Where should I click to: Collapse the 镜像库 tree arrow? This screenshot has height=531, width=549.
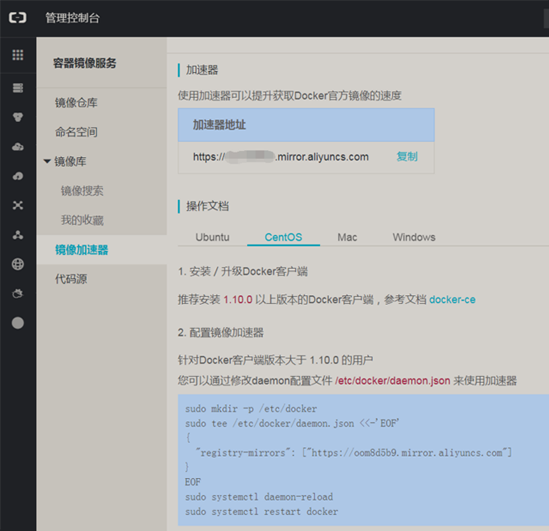point(47,161)
